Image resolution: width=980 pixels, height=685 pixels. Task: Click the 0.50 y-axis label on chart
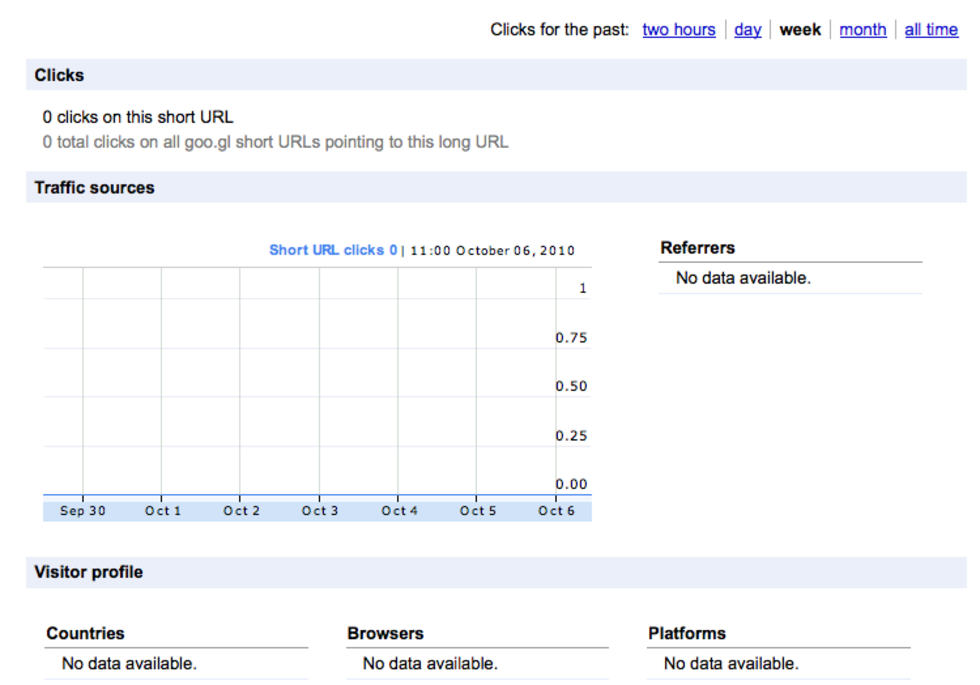click(571, 387)
